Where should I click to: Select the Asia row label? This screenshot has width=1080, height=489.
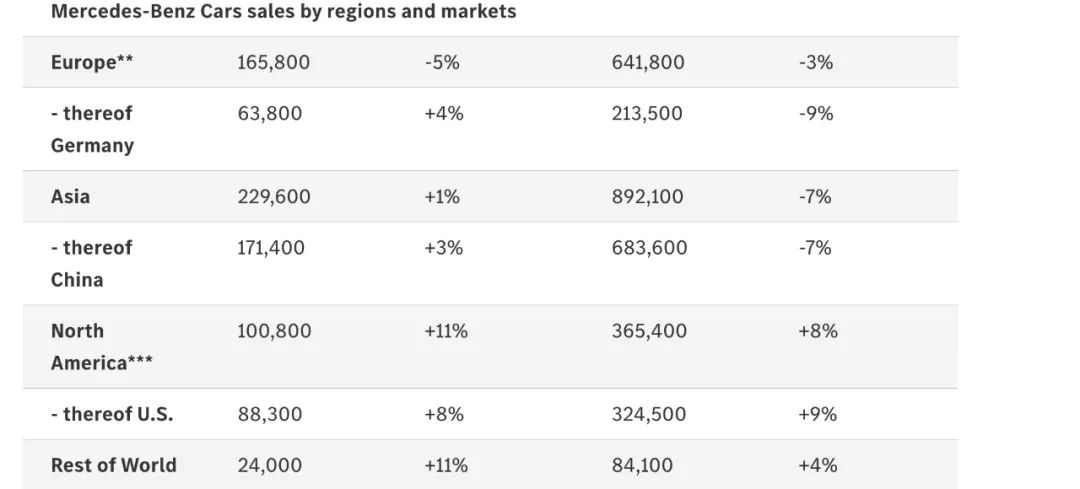(x=70, y=196)
